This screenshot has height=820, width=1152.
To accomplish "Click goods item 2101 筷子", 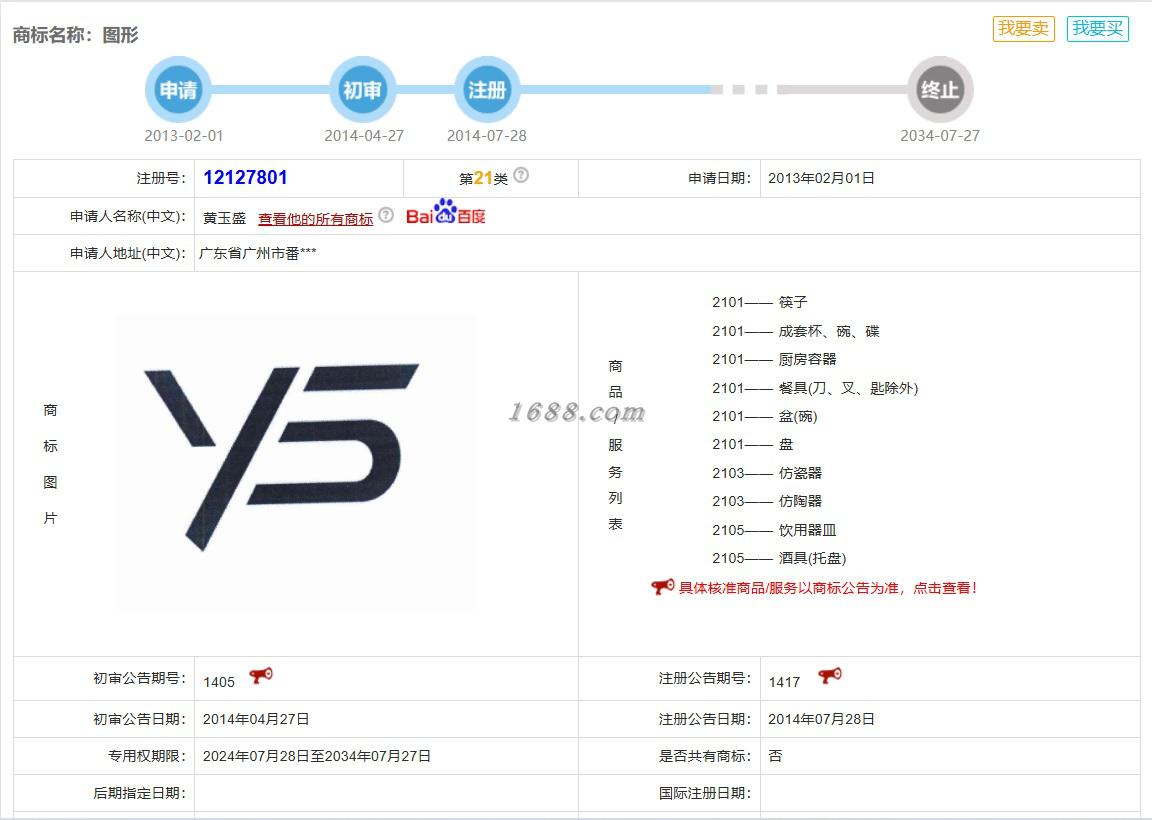I will (760, 302).
